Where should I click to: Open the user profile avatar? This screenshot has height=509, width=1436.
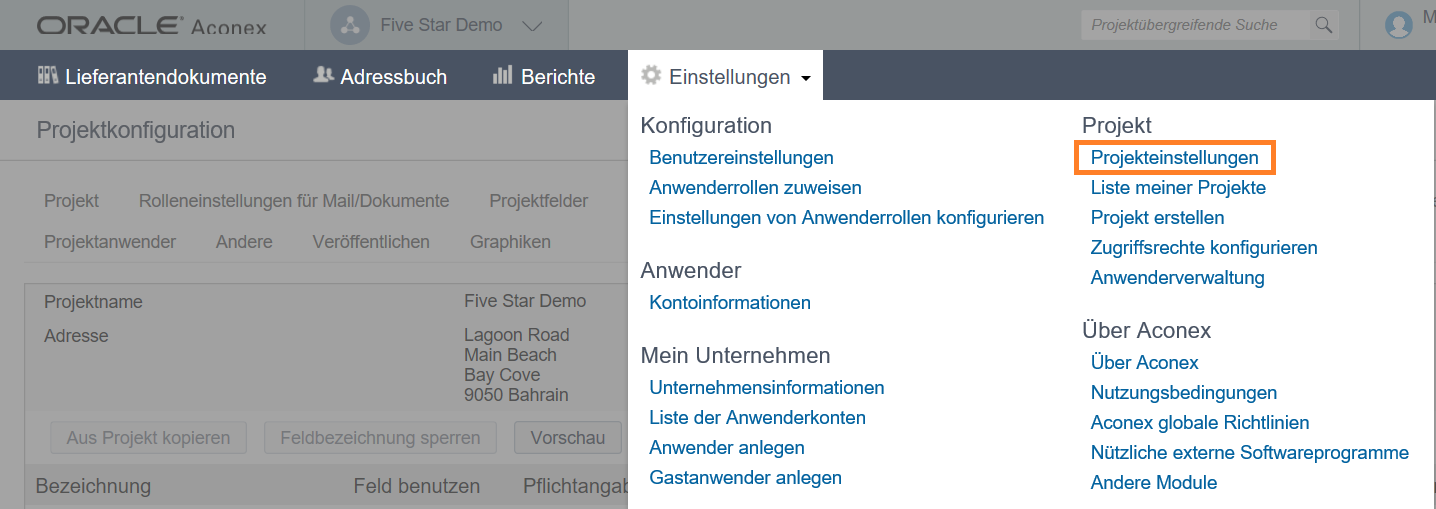[1399, 25]
